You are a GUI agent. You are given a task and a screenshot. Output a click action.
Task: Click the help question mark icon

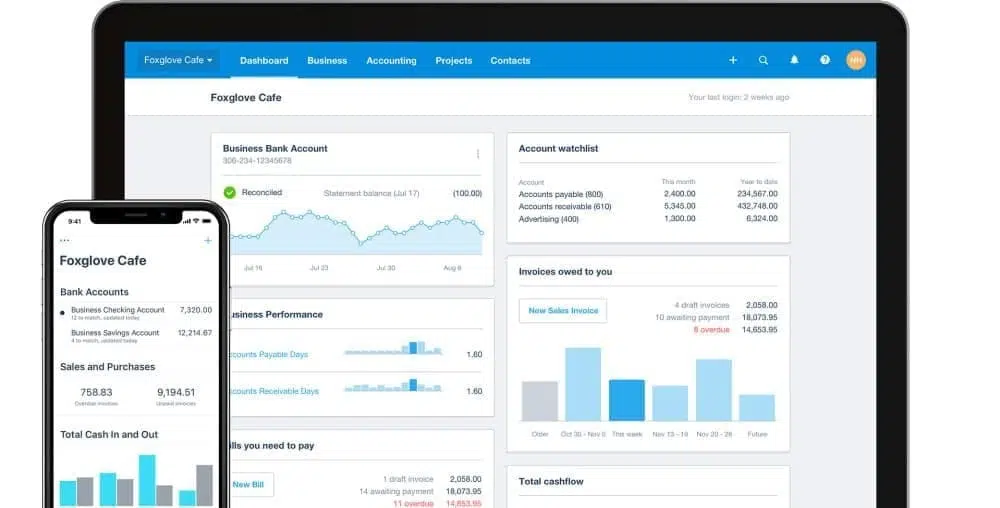(x=825, y=60)
